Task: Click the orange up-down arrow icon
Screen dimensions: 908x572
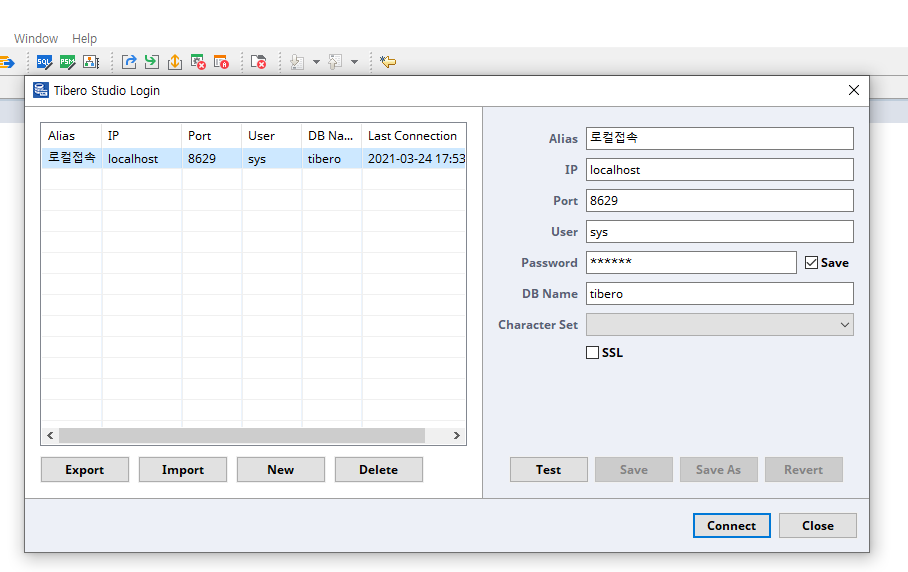Action: [x=175, y=62]
